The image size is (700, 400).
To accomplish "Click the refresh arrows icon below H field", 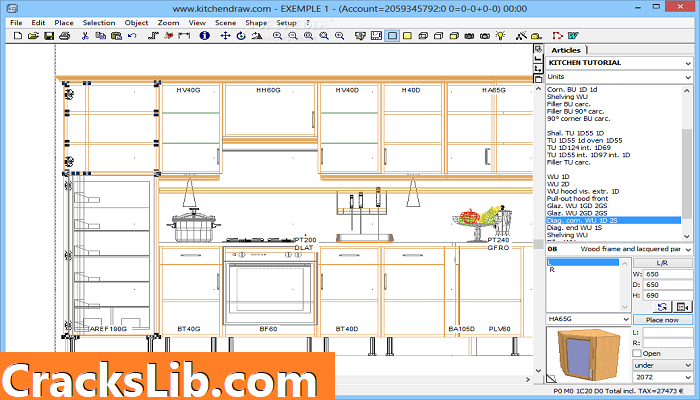I will pyautogui.click(x=662, y=307).
